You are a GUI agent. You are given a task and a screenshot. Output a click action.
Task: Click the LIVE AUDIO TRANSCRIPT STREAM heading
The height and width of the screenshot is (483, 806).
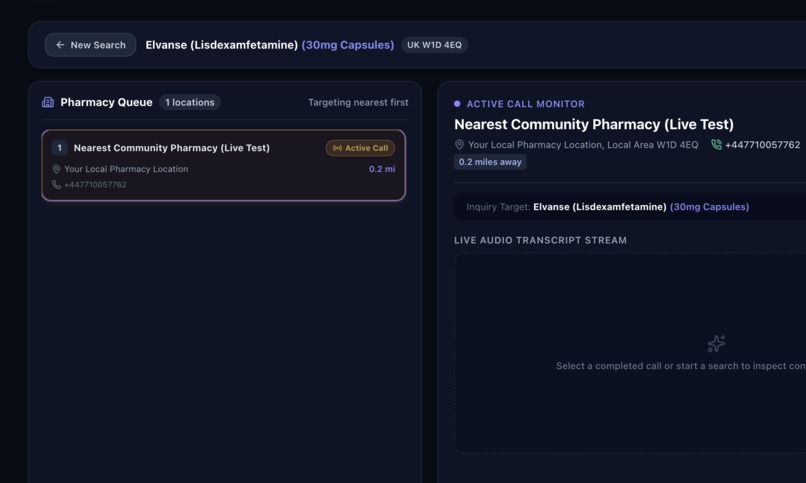540,240
